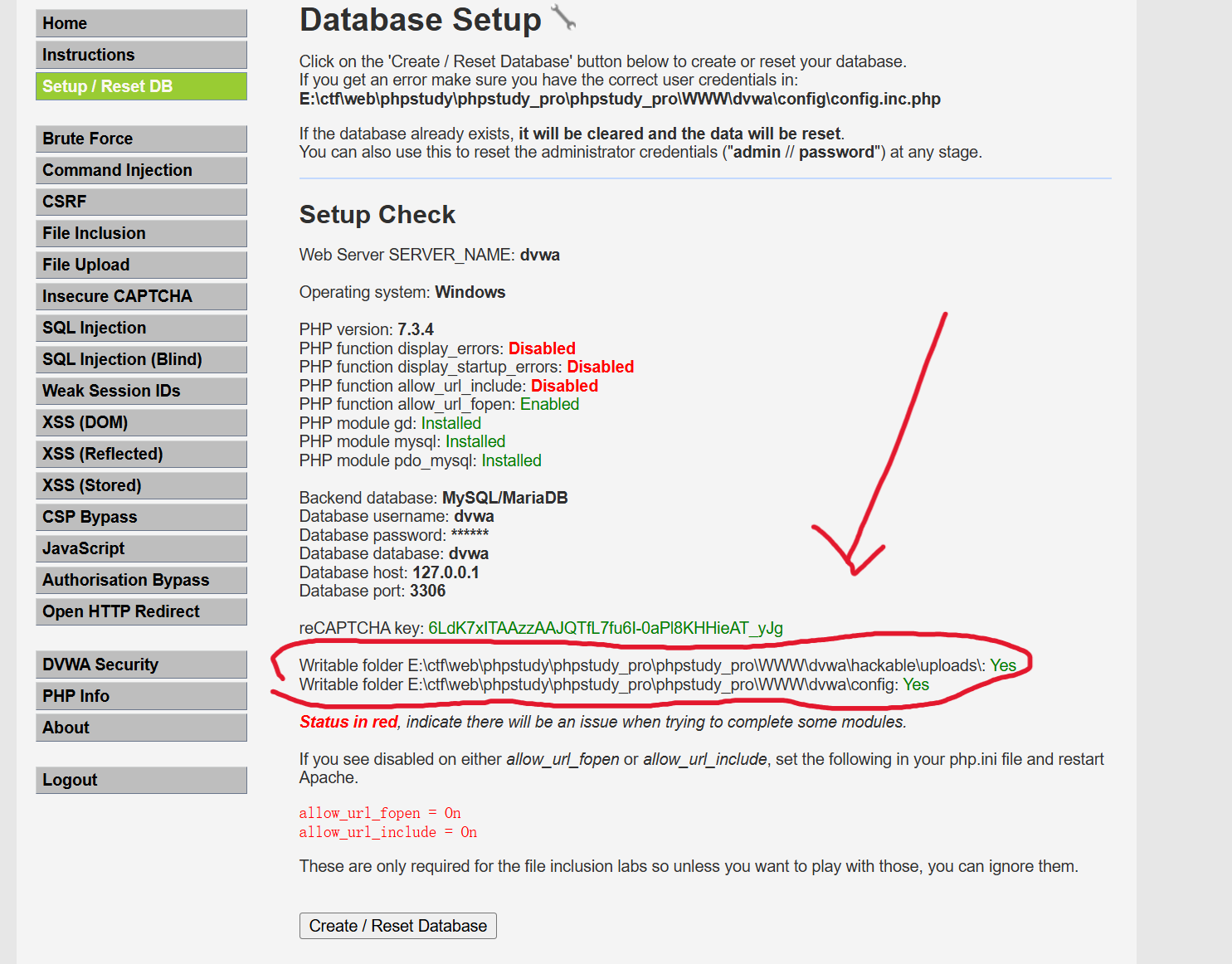This screenshot has height=964, width=1232.
Task: Click the config.inc.php file path text
Action: (620, 99)
